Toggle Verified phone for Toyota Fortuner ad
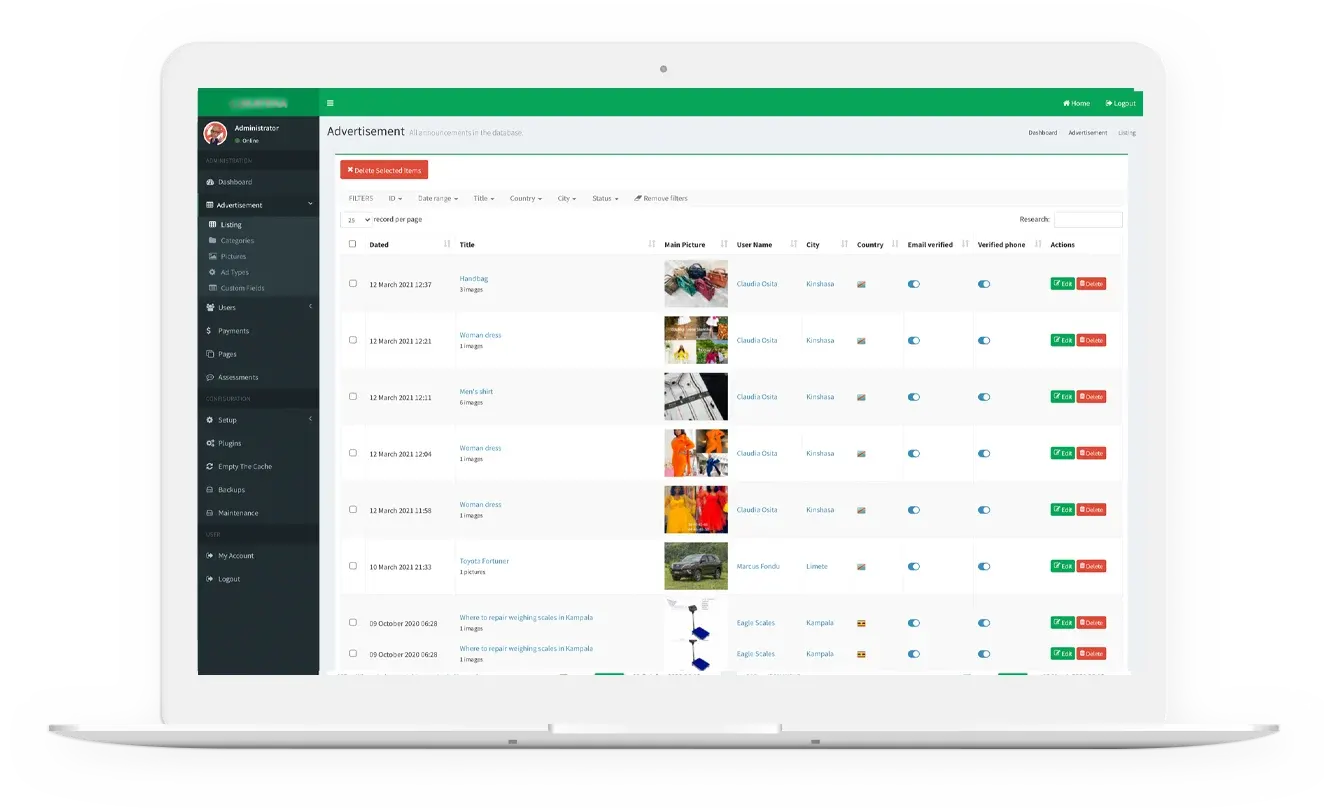 tap(984, 566)
